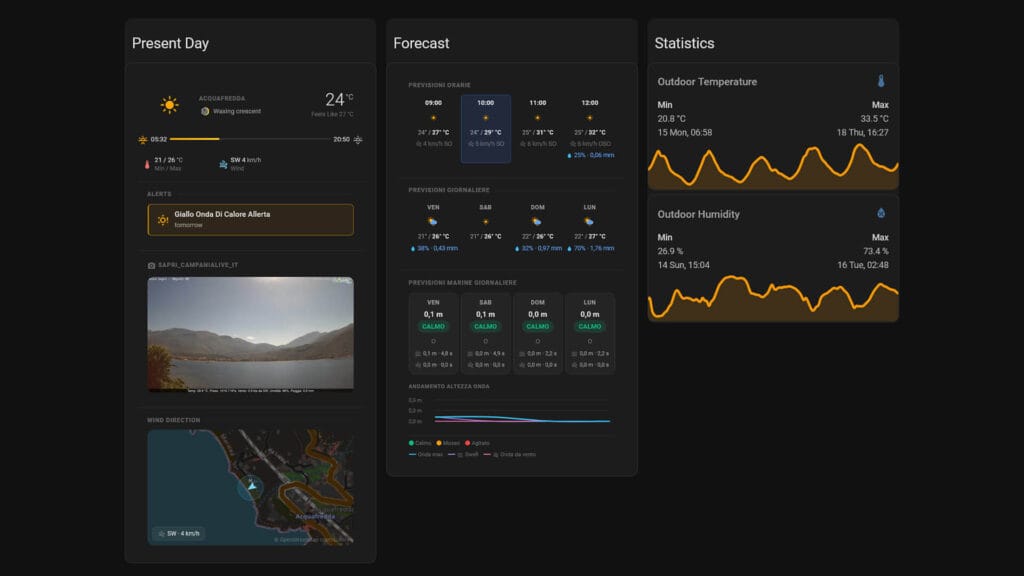Image resolution: width=1024 pixels, height=576 pixels.
Task: Select the highlighted 10:00 hourly forecast card
Action: 486,129
